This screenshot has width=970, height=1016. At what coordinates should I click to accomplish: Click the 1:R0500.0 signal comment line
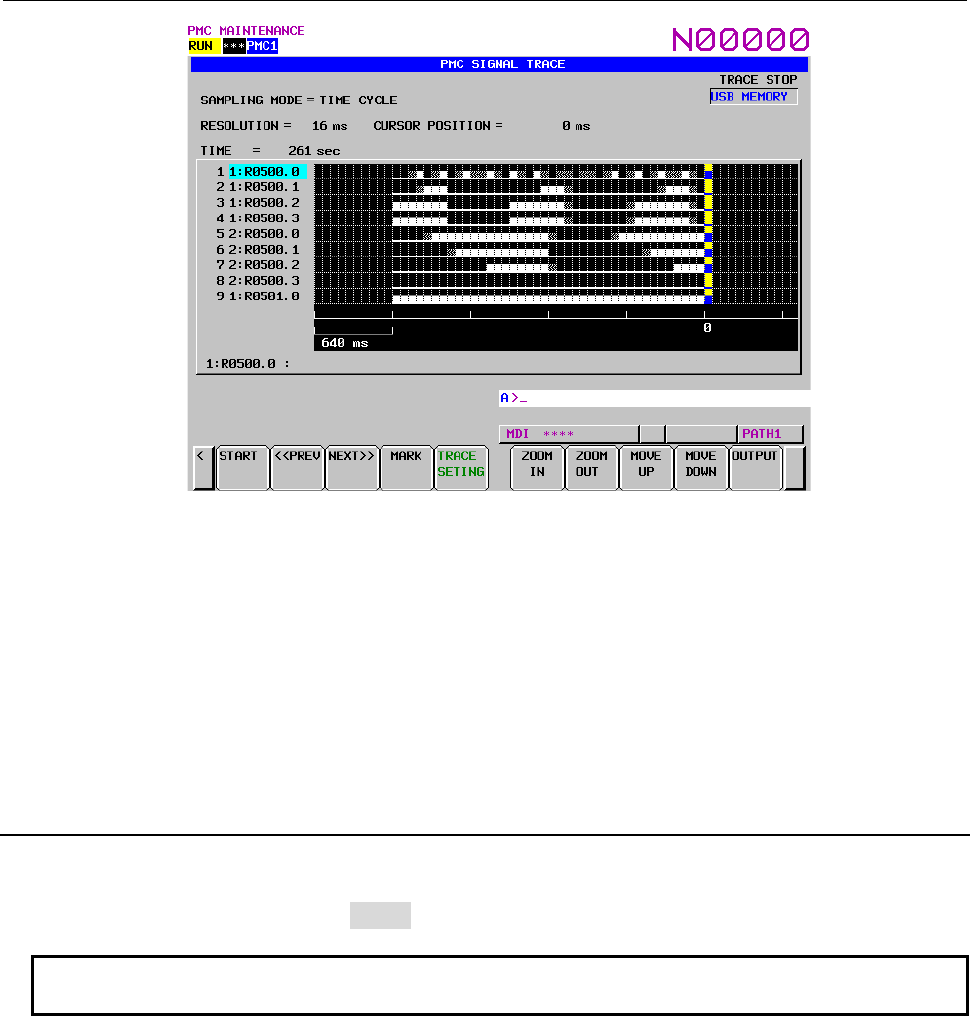click(248, 364)
